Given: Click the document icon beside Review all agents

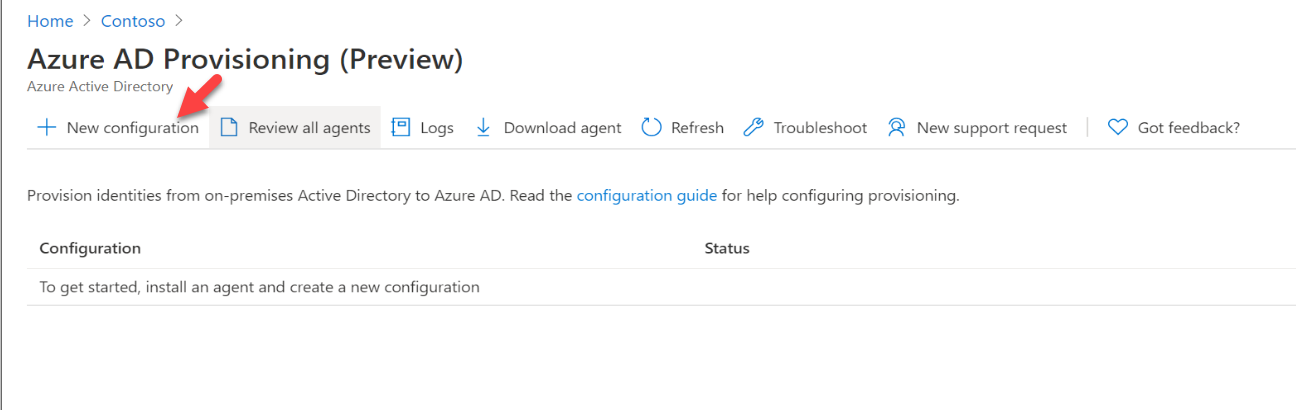Looking at the screenshot, I should pos(229,128).
